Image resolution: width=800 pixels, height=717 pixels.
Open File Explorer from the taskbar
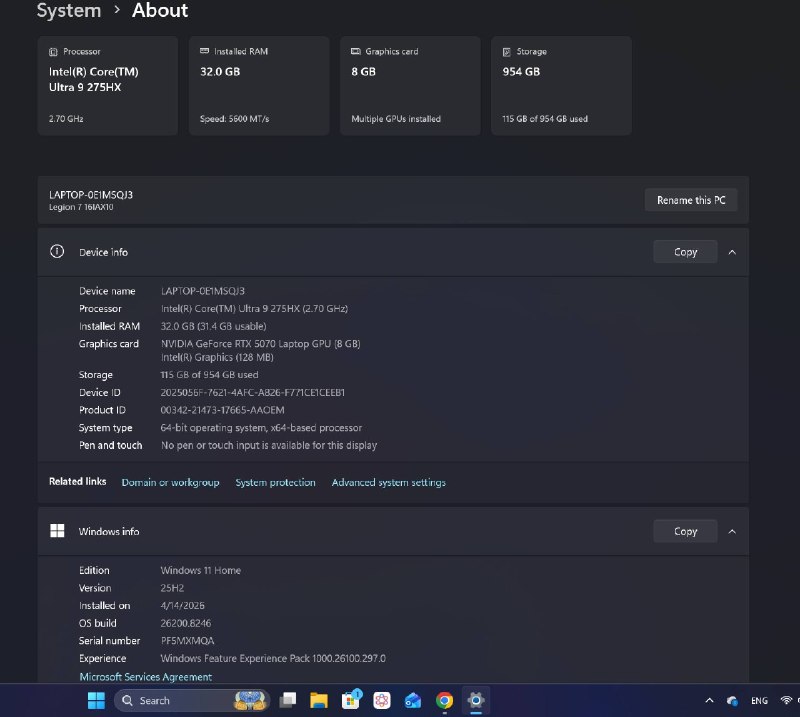point(318,700)
